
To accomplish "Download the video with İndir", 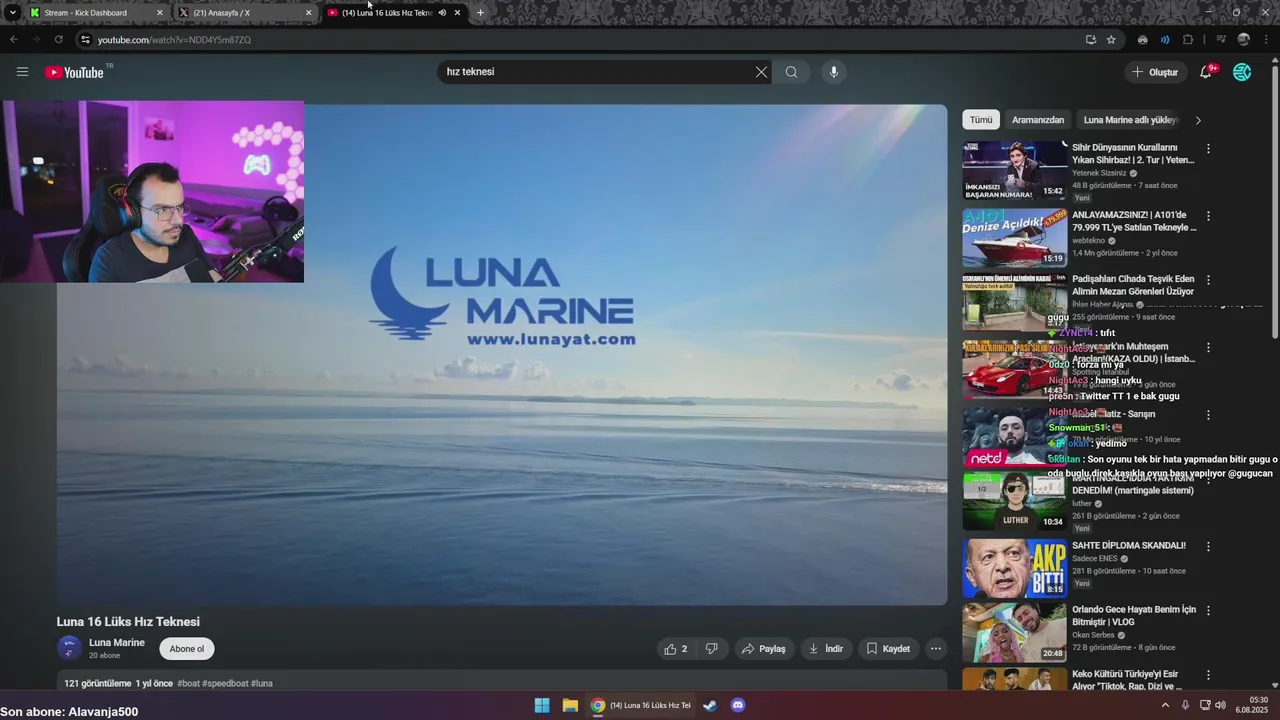I will pos(826,649).
